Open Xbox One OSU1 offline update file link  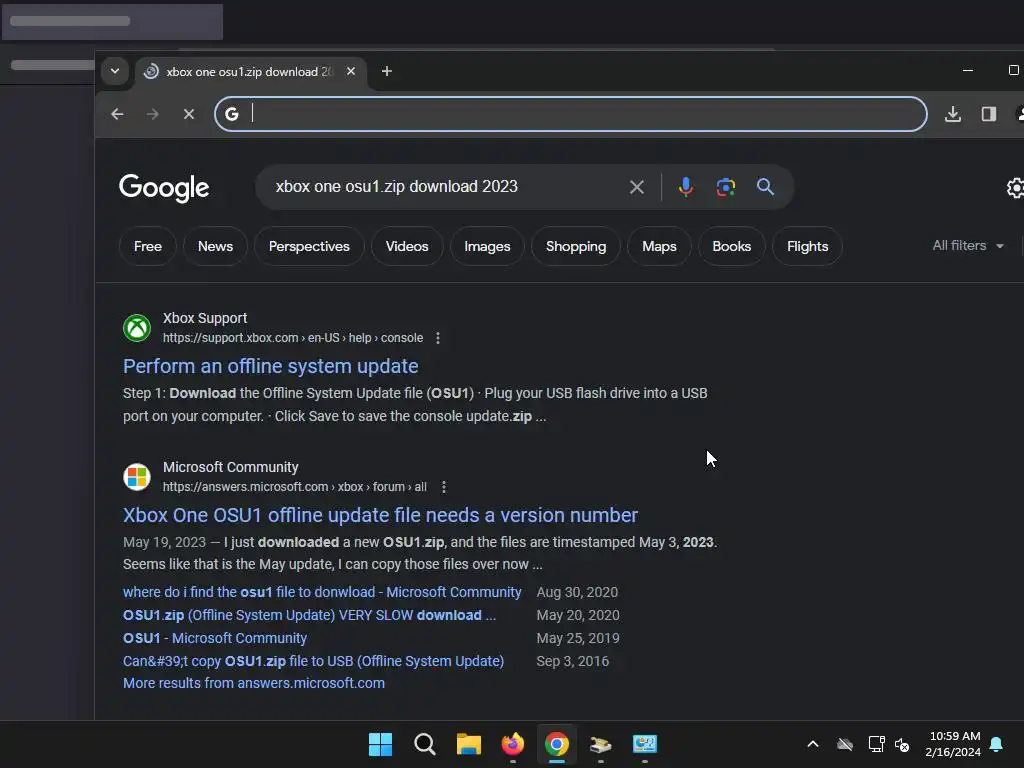[380, 515]
